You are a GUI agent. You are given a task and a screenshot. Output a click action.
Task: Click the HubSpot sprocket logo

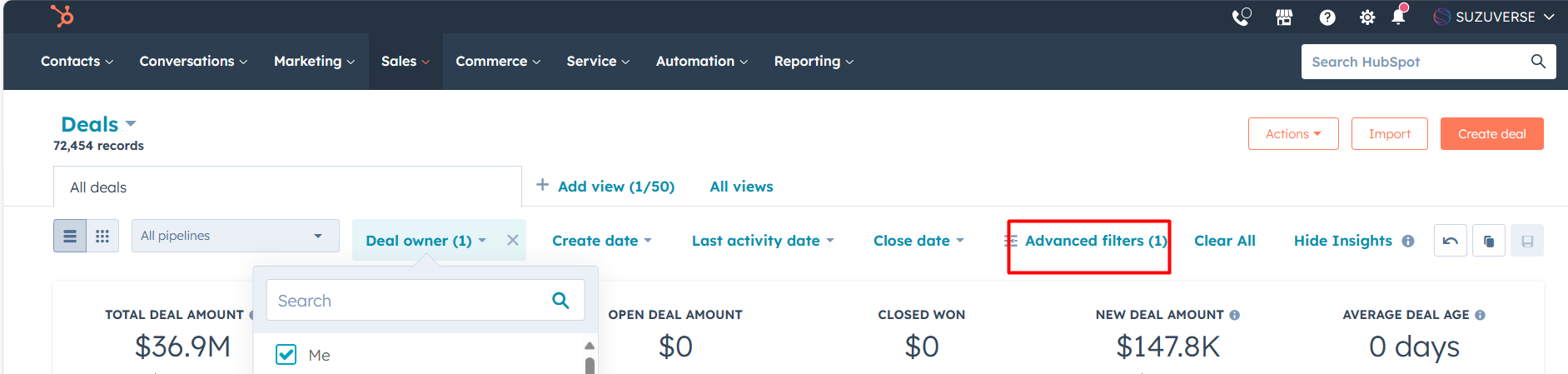pos(62,16)
